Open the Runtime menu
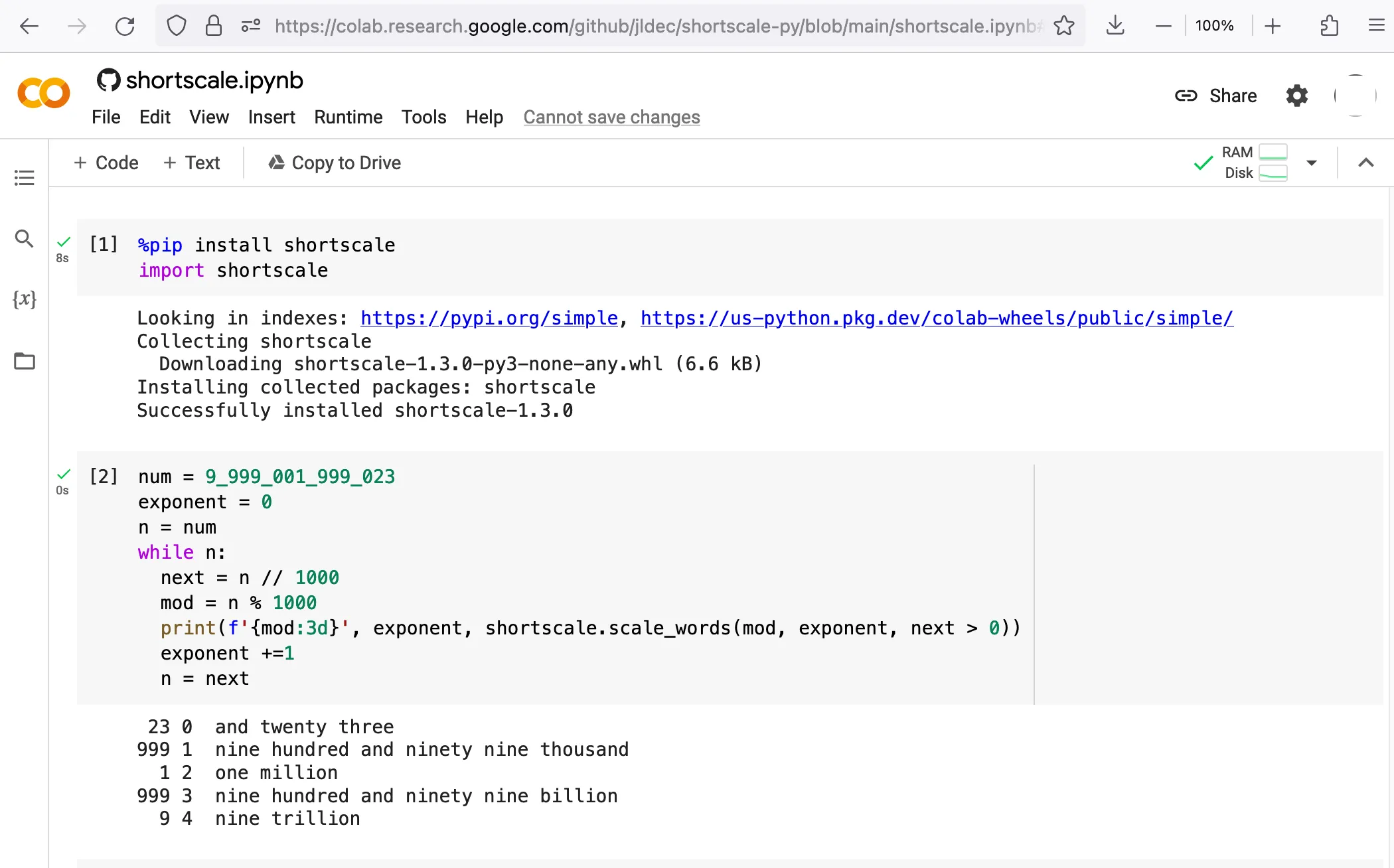 [x=348, y=117]
